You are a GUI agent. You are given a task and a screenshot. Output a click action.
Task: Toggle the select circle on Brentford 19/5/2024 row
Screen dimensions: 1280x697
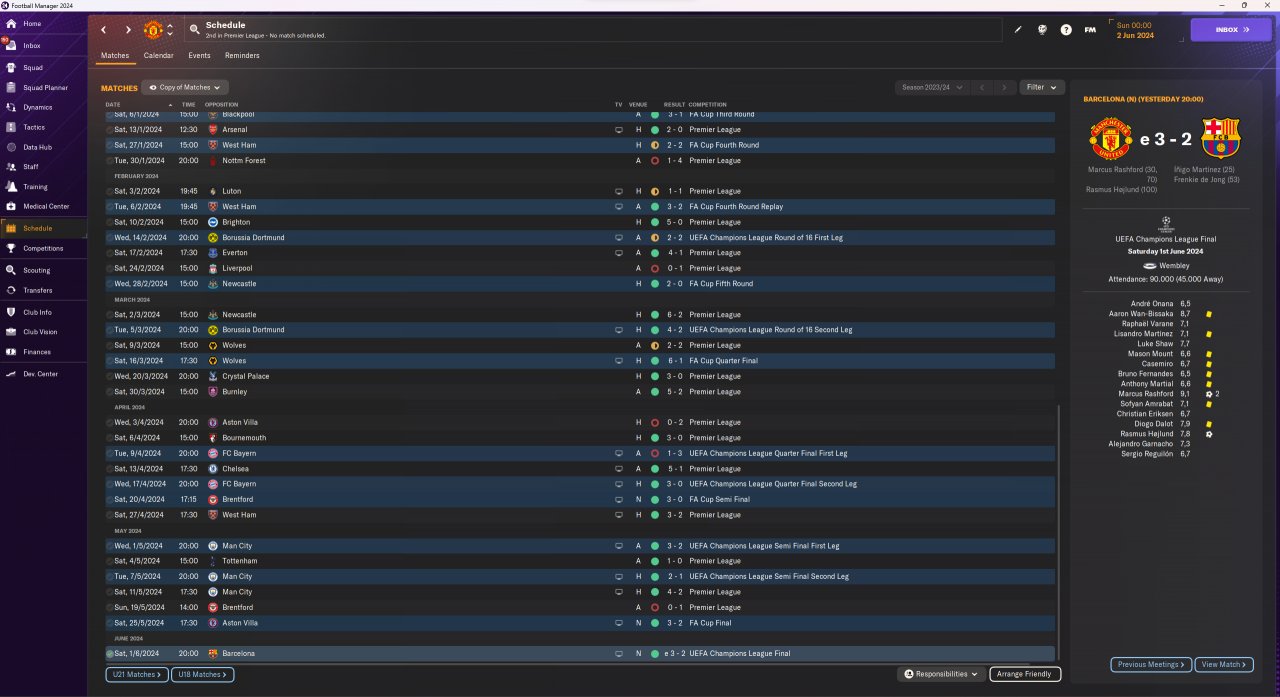110,607
